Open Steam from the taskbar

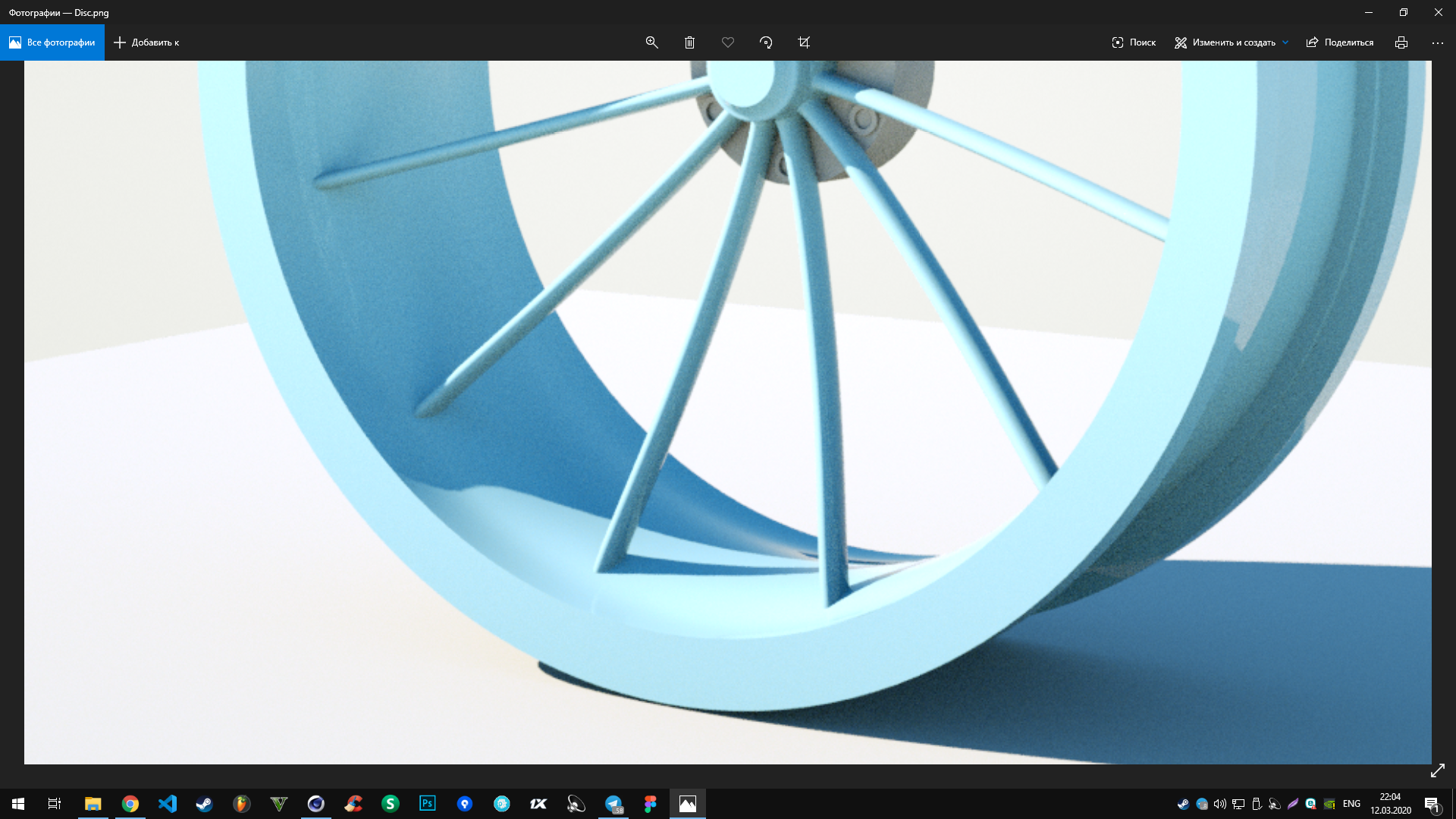coord(205,804)
